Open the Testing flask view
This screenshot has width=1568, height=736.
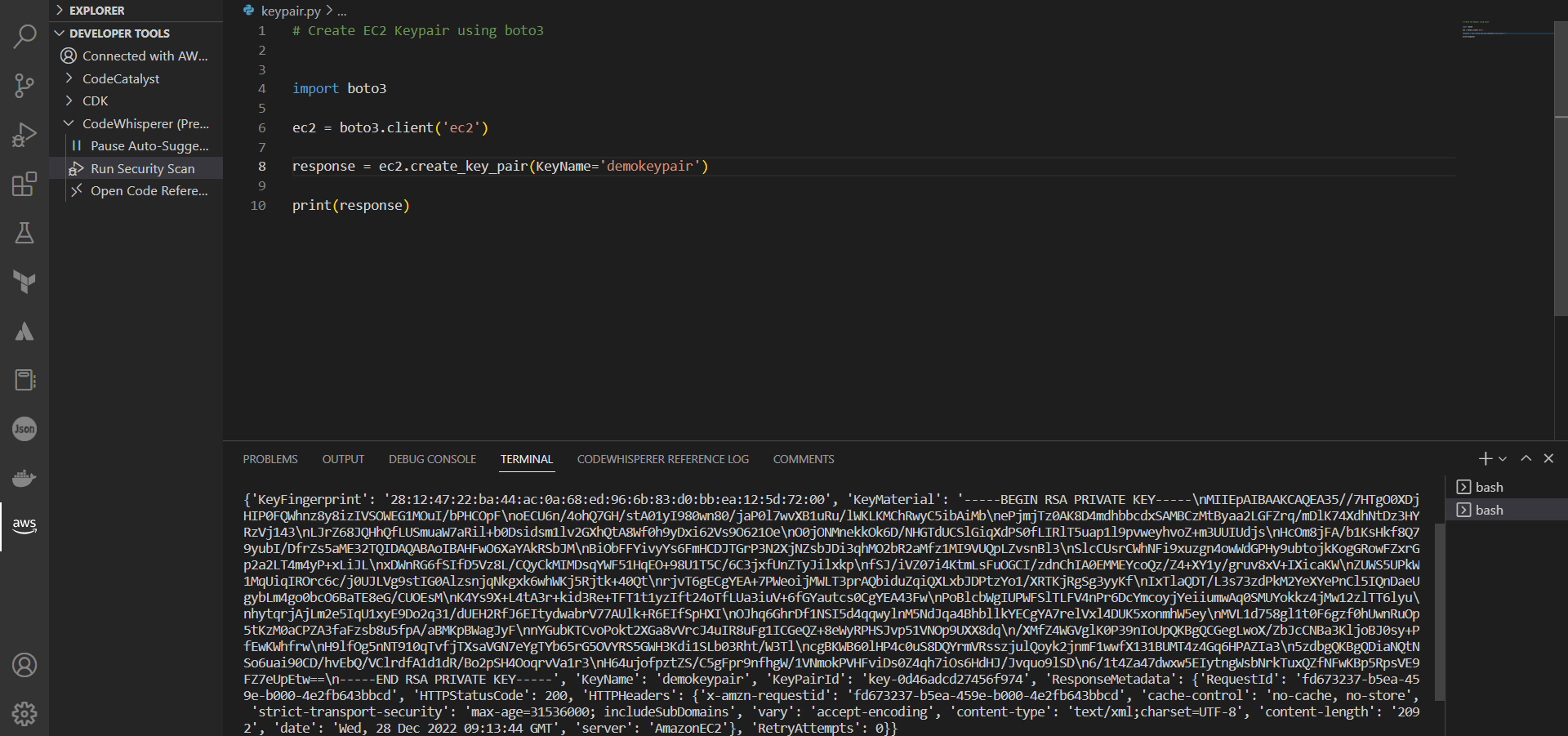(x=24, y=233)
